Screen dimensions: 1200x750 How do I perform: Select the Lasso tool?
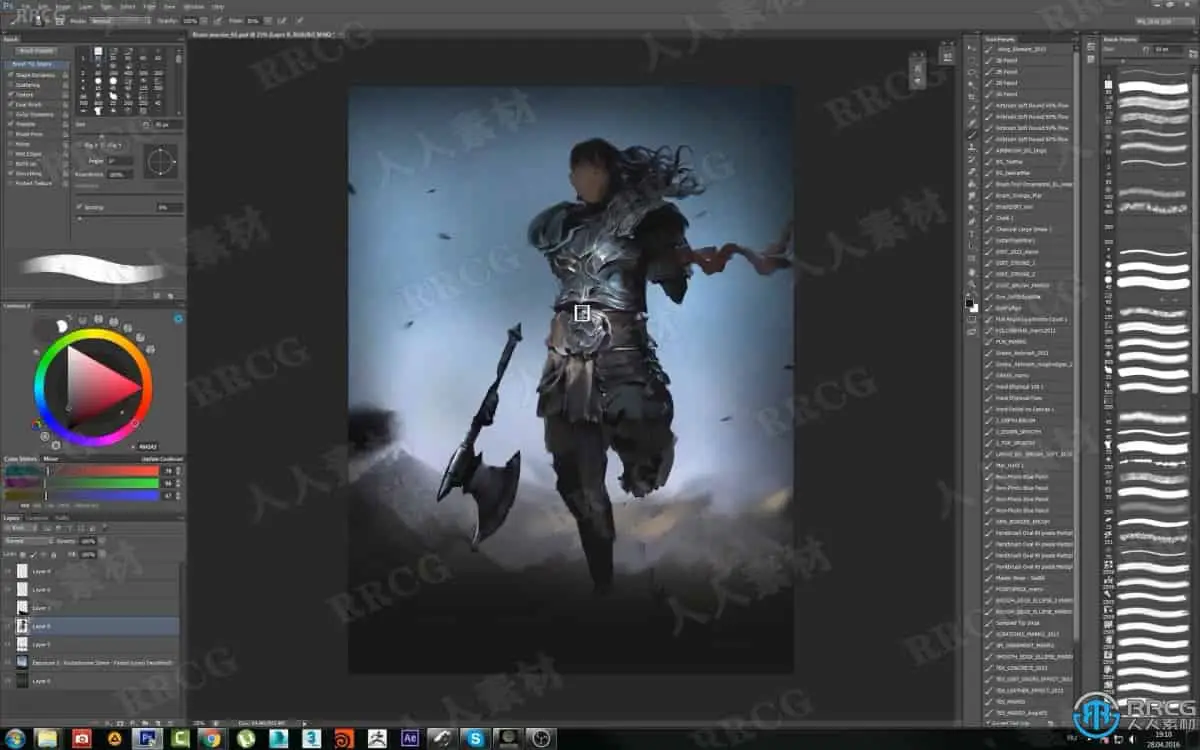click(x=972, y=73)
